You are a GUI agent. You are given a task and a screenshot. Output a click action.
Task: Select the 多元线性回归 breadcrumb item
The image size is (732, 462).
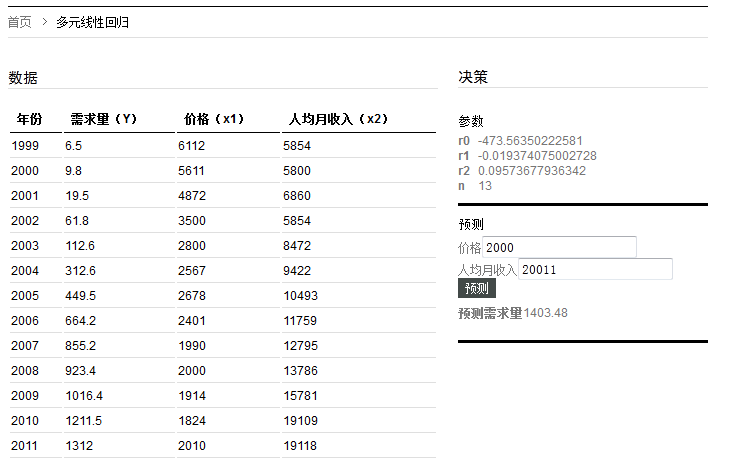(92, 22)
